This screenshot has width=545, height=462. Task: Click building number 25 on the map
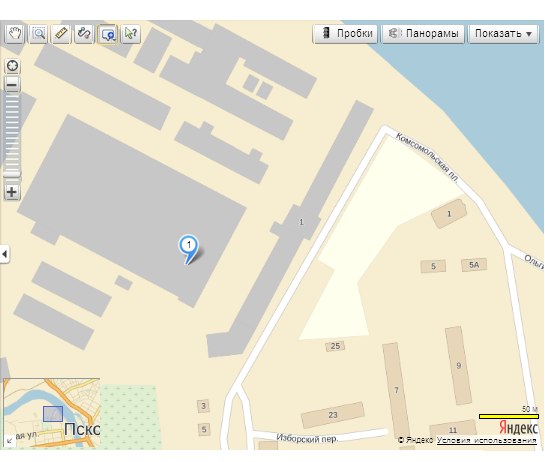coord(335,346)
